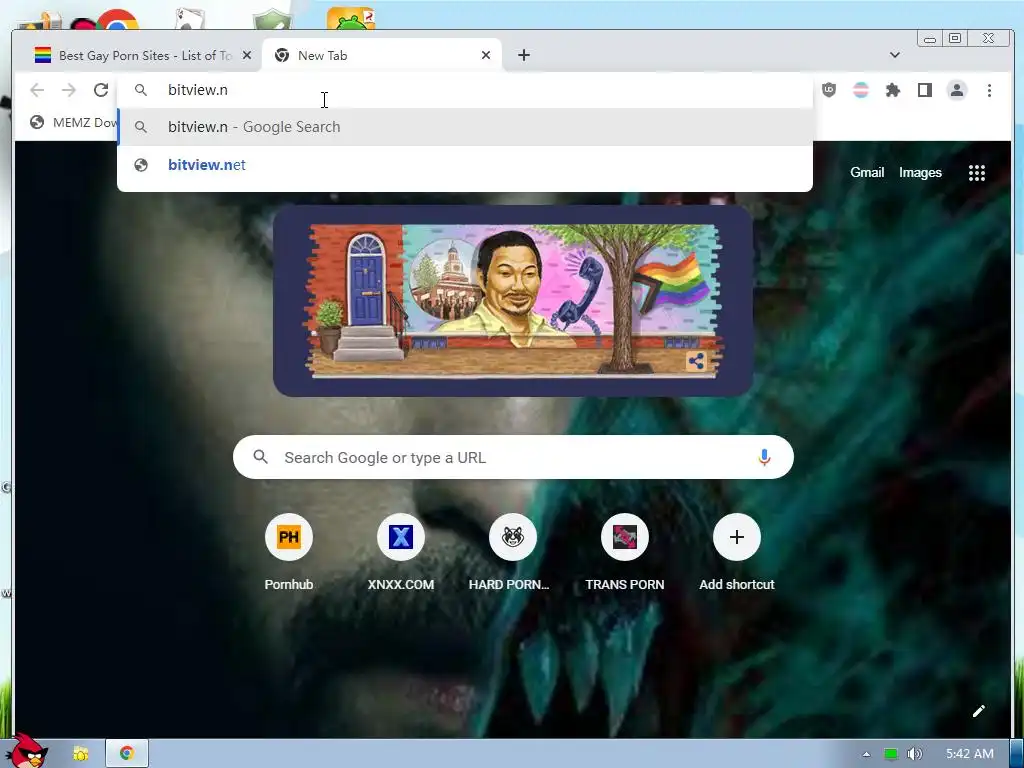This screenshot has height=768, width=1024.
Task: Open the profile avatar menu
Action: [x=957, y=90]
